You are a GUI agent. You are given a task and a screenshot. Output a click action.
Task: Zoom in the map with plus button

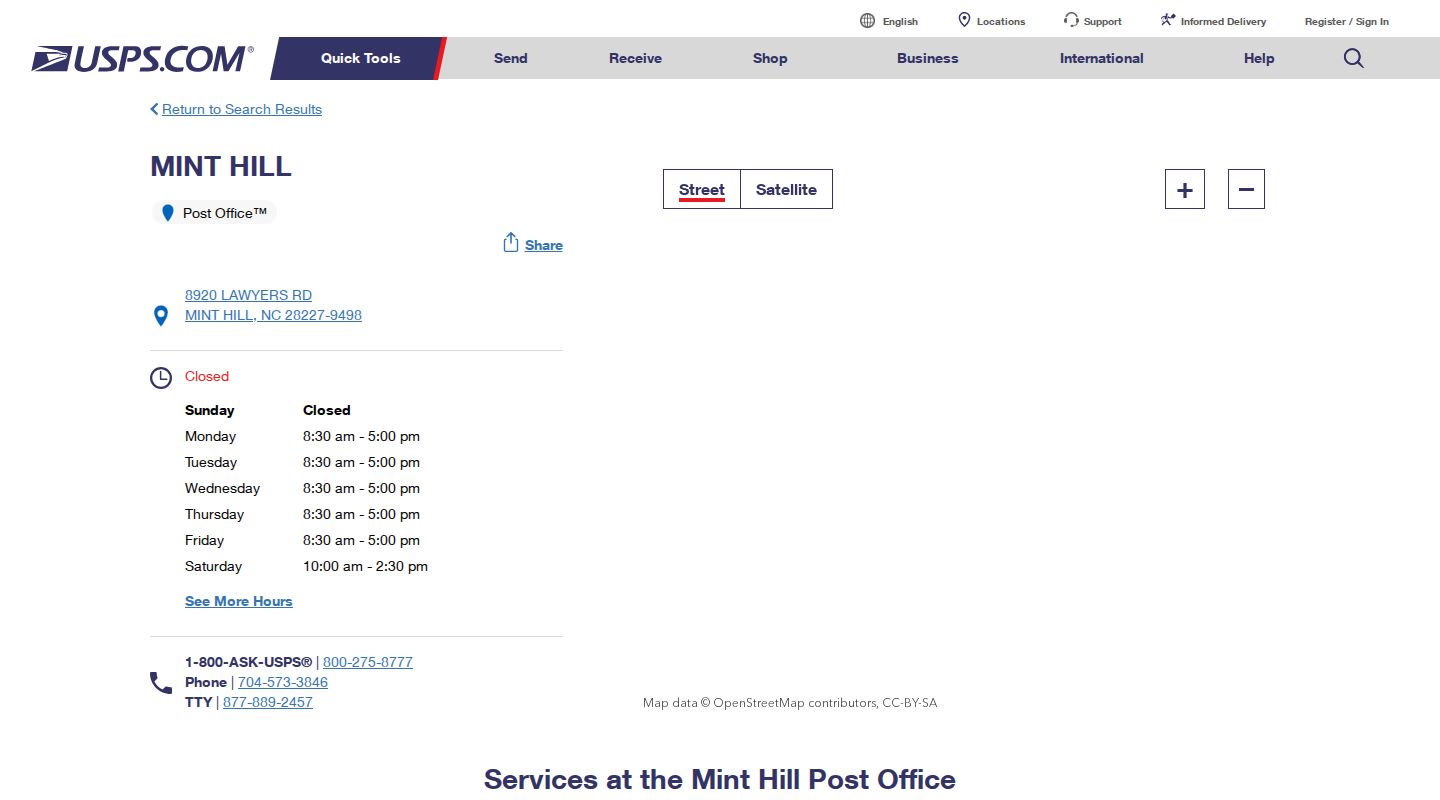(1185, 189)
